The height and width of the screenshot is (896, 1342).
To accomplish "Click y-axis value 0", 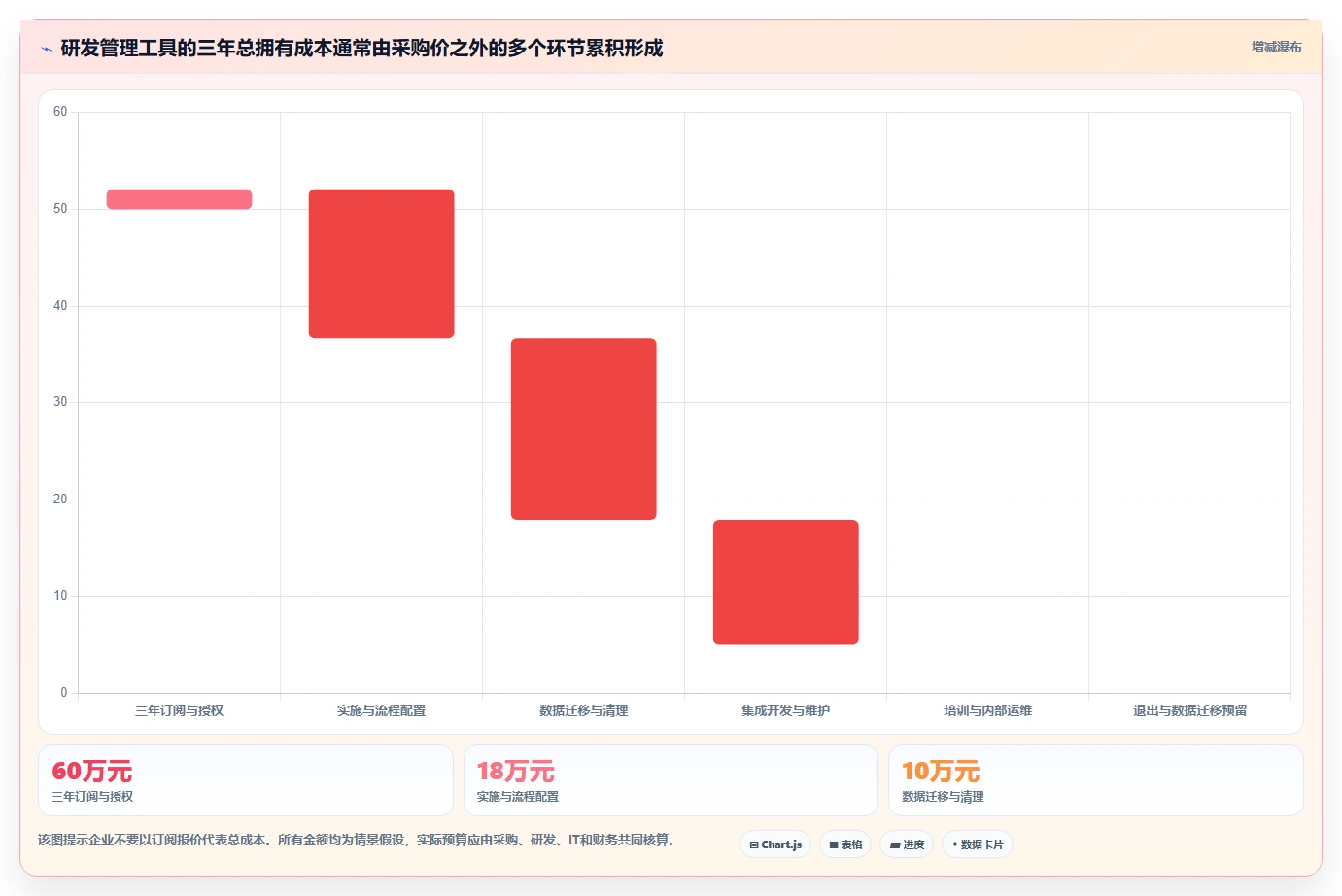I will click(x=64, y=693).
